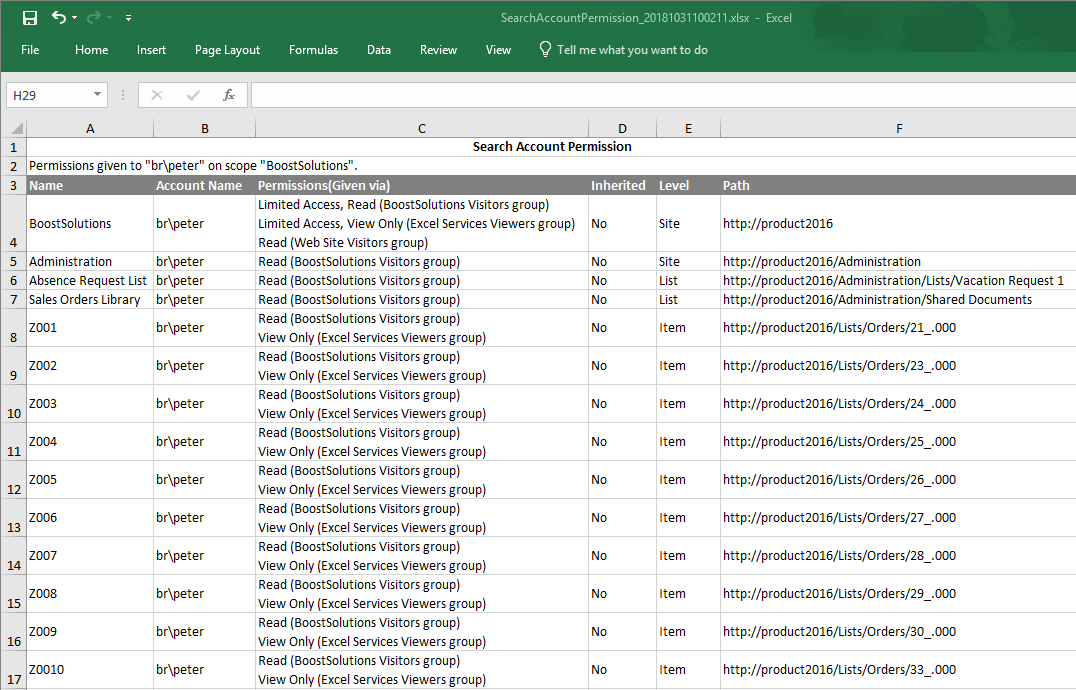Click the Redo arrow icon
The height and width of the screenshot is (690, 1076).
tap(95, 17)
